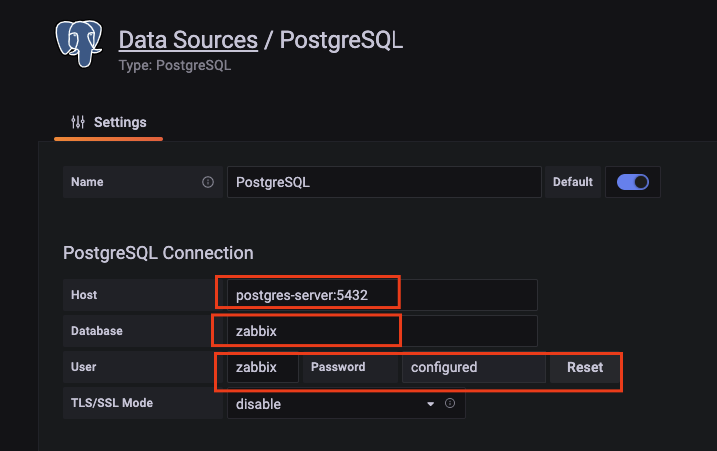The image size is (717, 451).
Task: Click the Host label
Action: click(x=84, y=295)
